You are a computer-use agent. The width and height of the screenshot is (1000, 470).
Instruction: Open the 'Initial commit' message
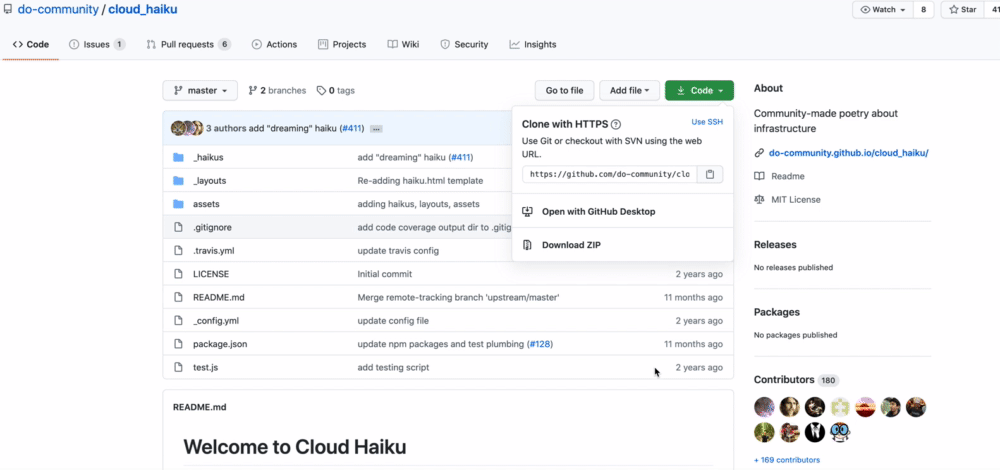pos(385,274)
